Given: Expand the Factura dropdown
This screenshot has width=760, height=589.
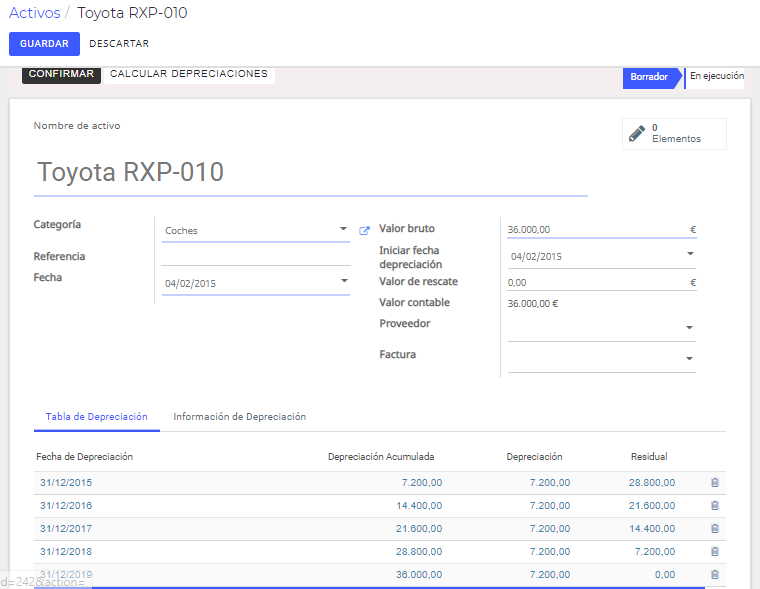Looking at the screenshot, I should tap(689, 359).
